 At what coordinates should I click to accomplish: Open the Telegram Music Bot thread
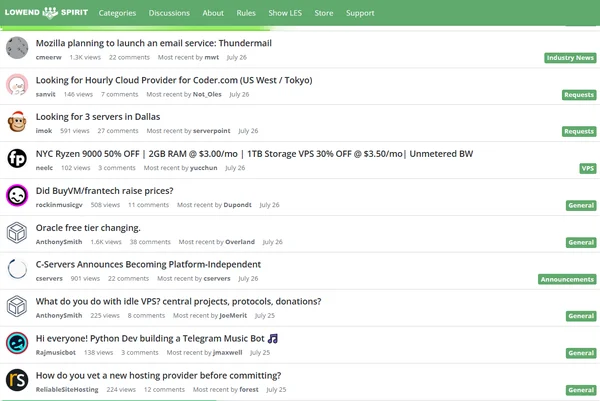(x=157, y=338)
